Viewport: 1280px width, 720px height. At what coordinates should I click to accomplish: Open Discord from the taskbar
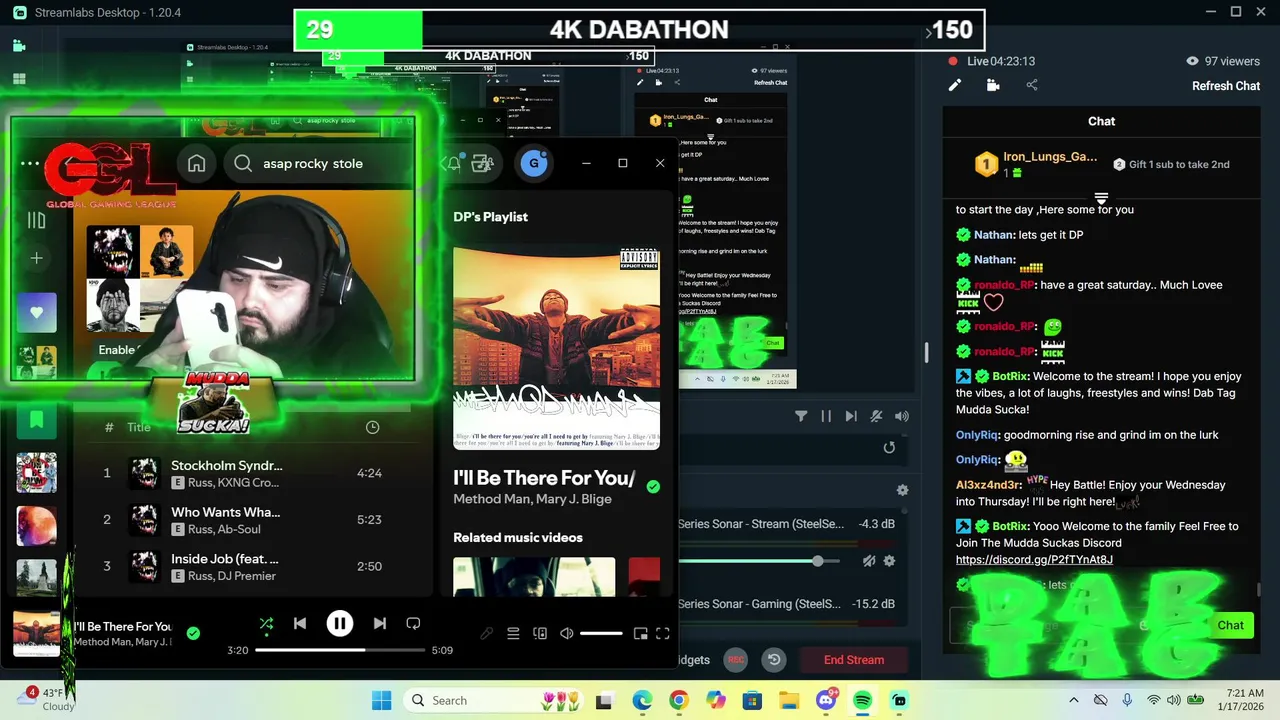click(x=826, y=700)
